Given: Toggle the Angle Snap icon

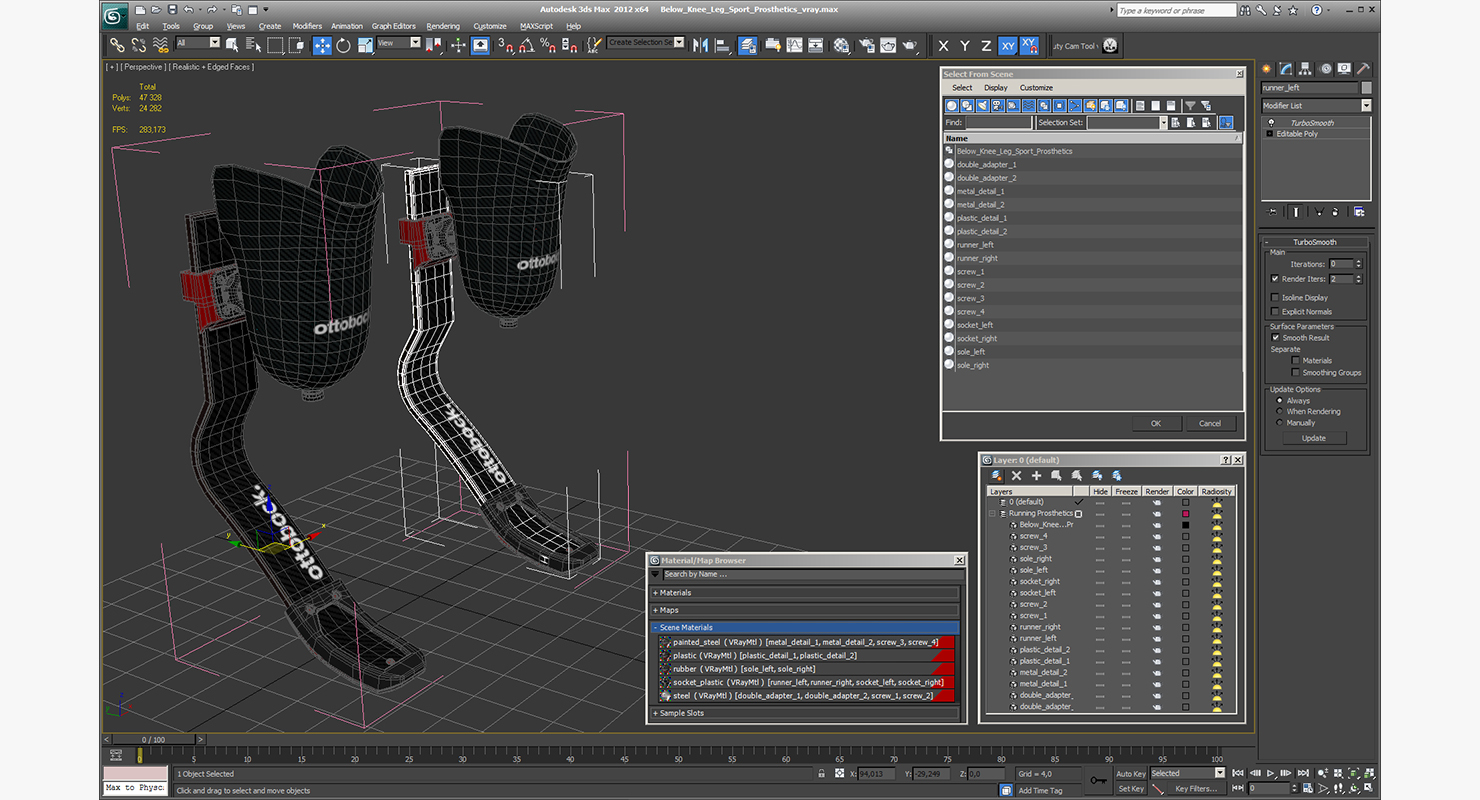Looking at the screenshot, I should click(x=527, y=45).
